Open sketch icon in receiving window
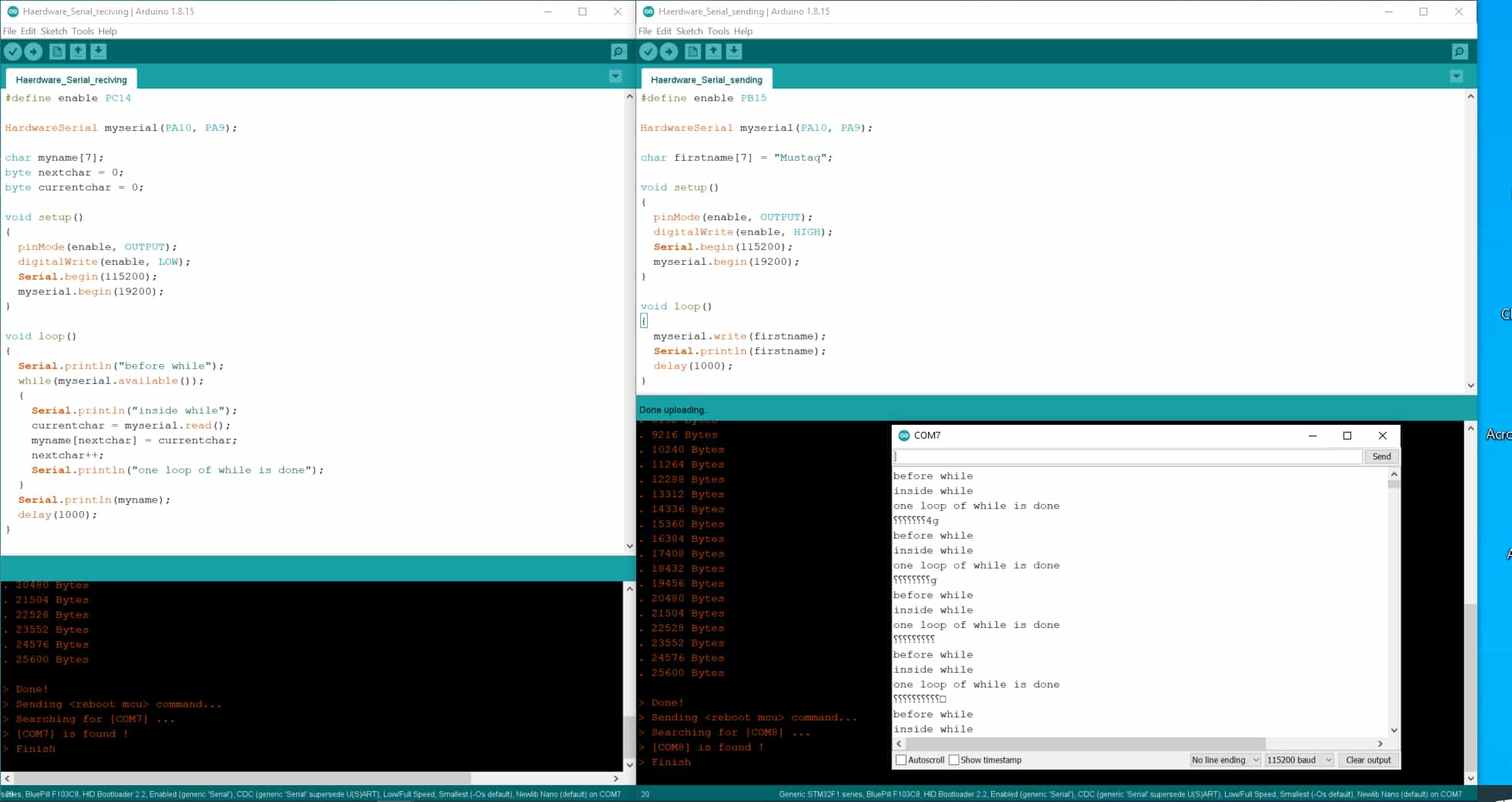 coord(78,52)
